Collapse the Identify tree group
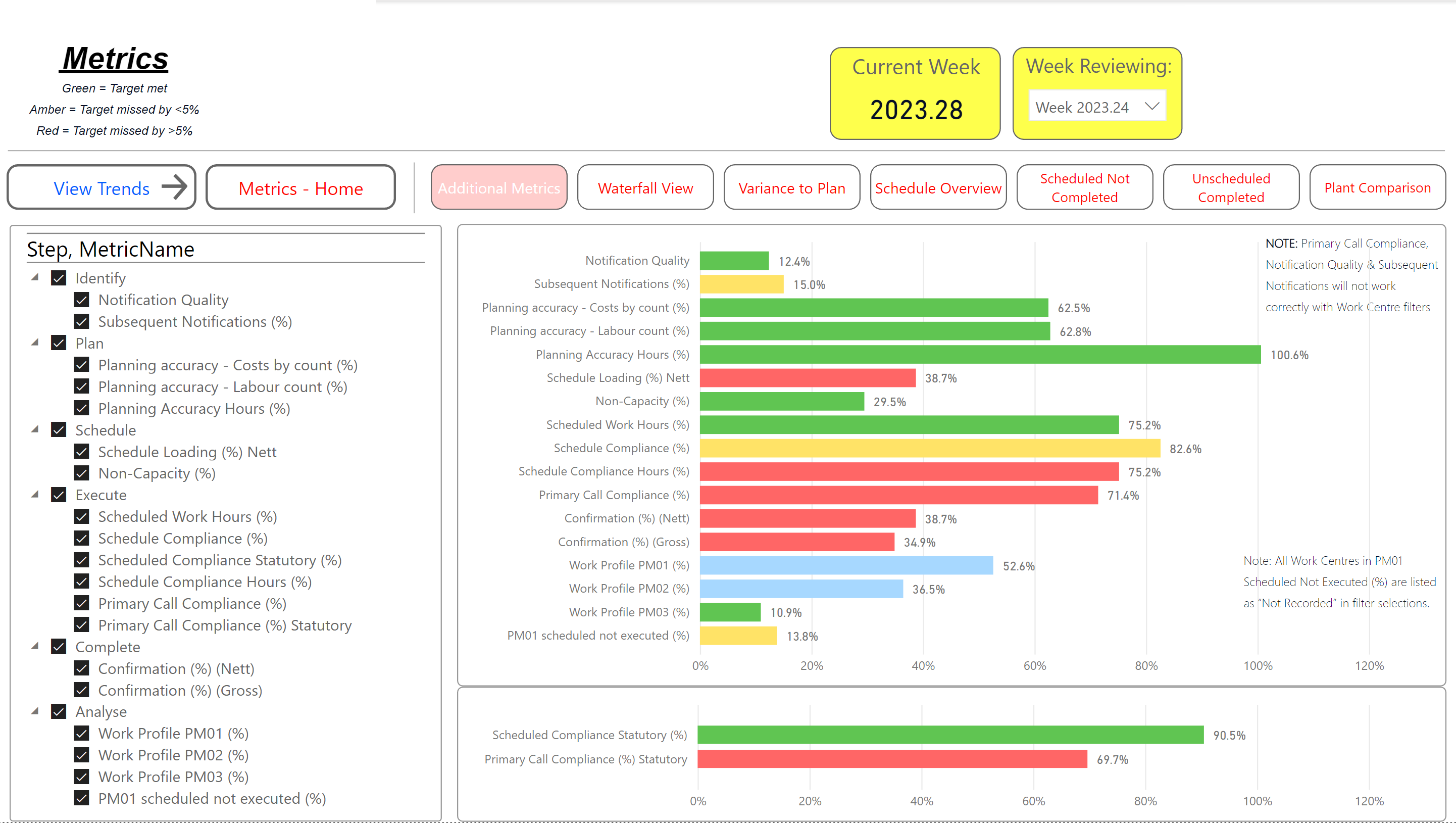 (35, 277)
